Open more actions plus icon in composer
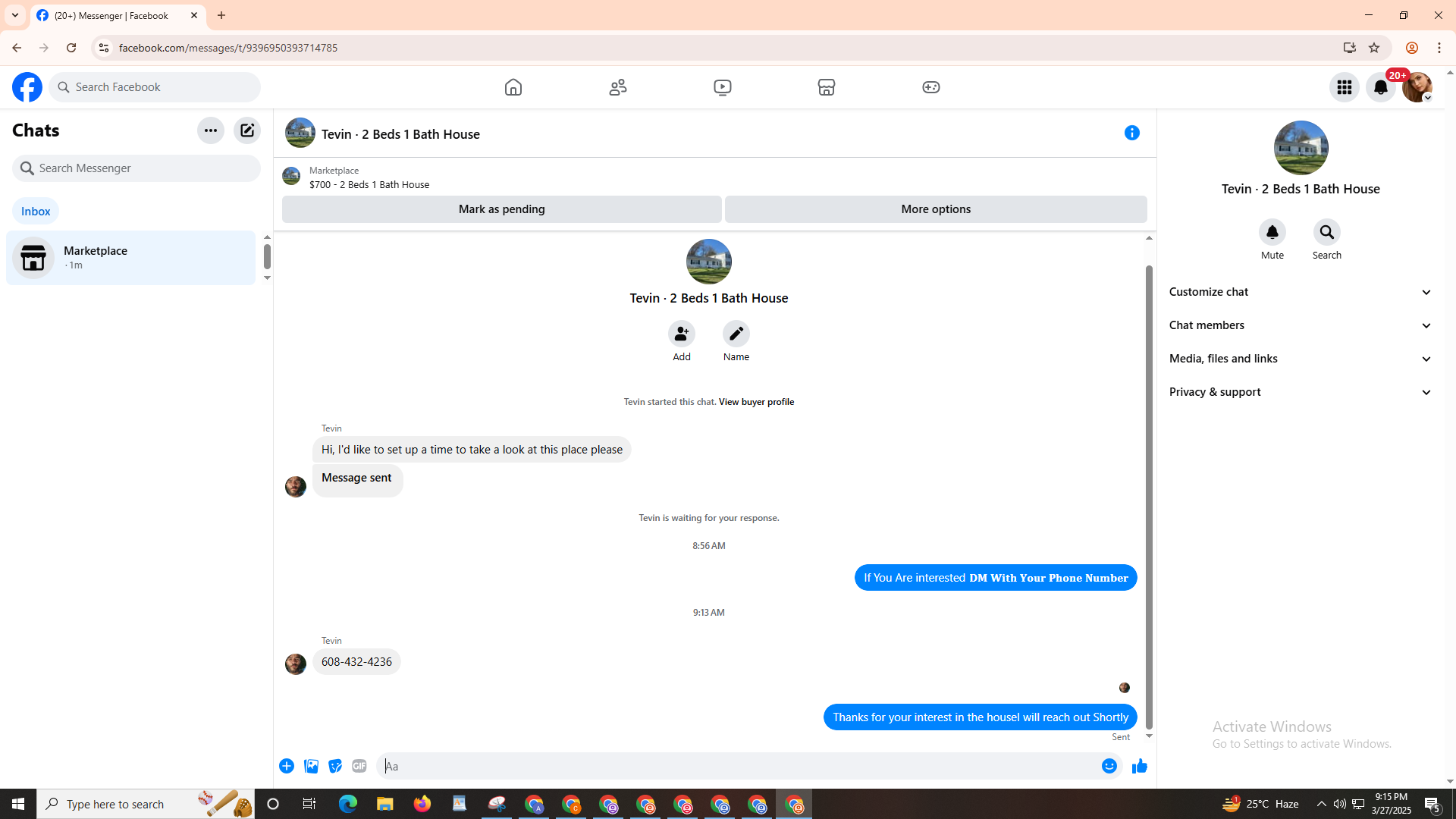The height and width of the screenshot is (819, 1456). 287,767
